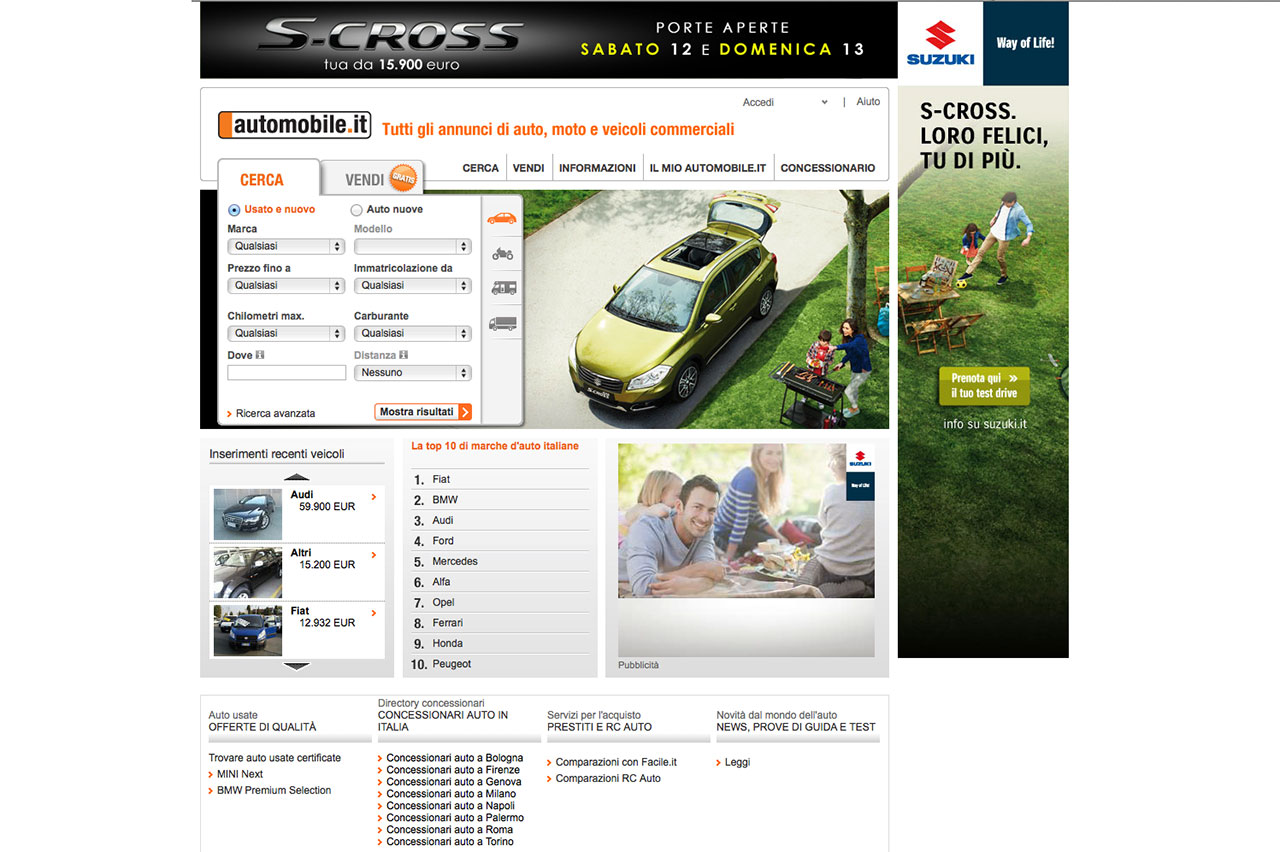
Task: Select the "Auto nuove" radio button
Action: tap(356, 210)
